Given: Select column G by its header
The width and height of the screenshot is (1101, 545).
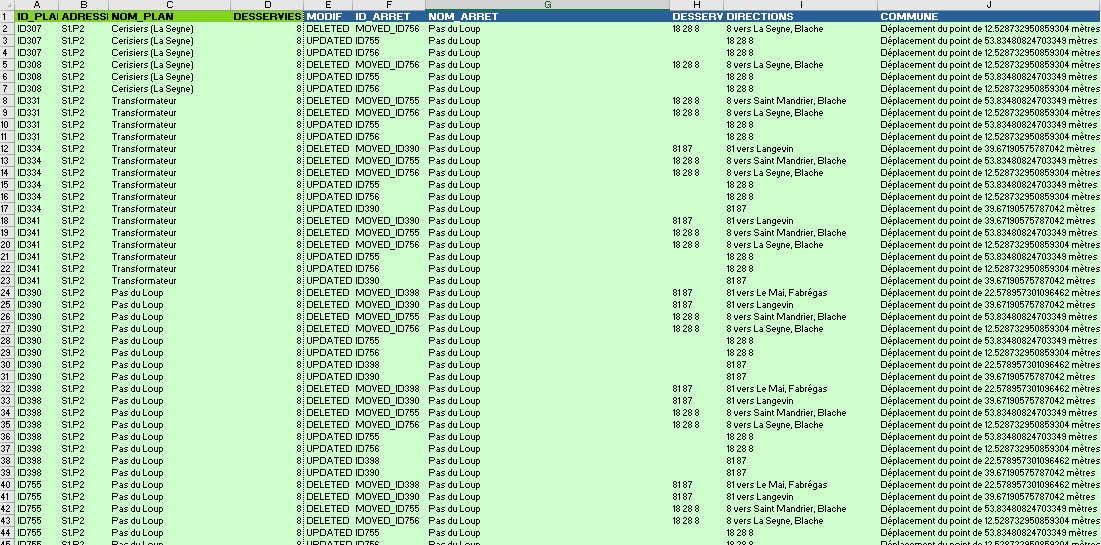Looking at the screenshot, I should (x=547, y=5).
